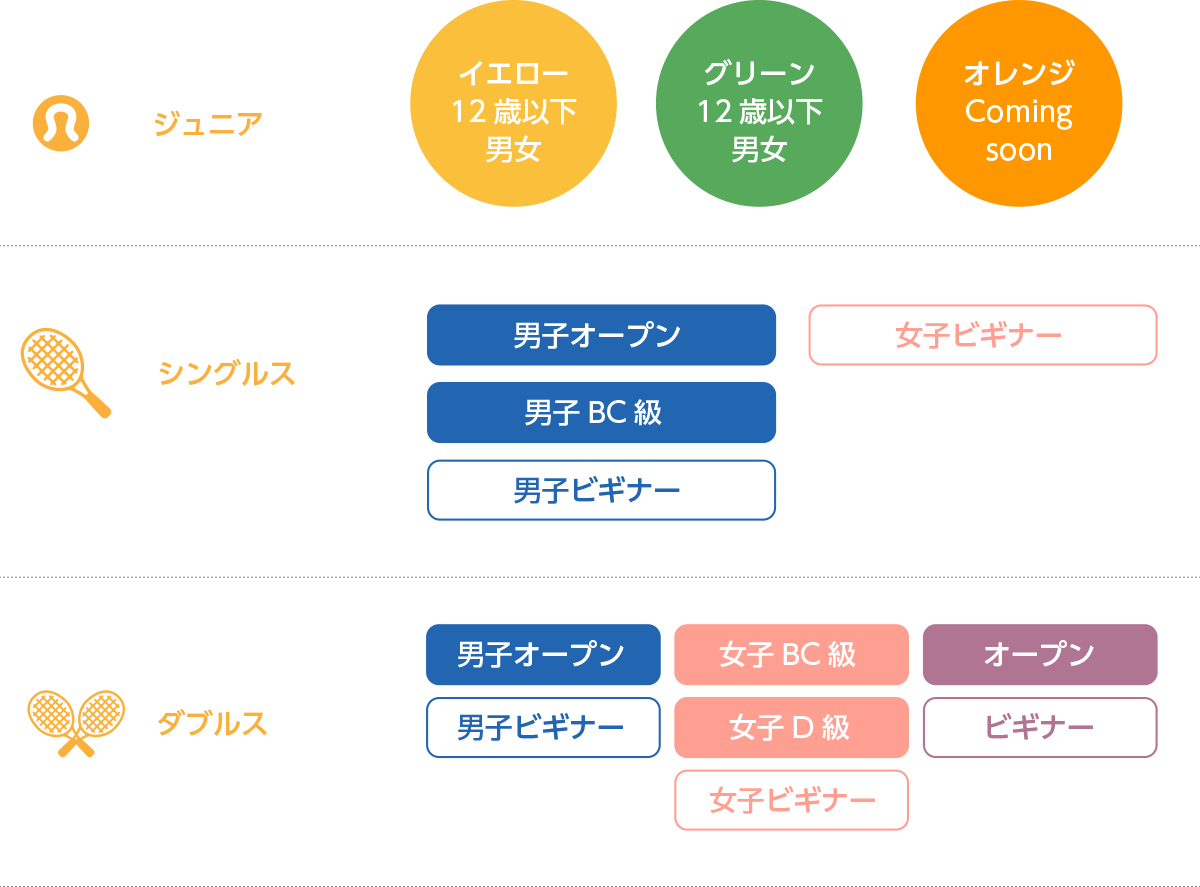Open the ジュニア category label
This screenshot has height=887, width=1200.
[x=208, y=124]
